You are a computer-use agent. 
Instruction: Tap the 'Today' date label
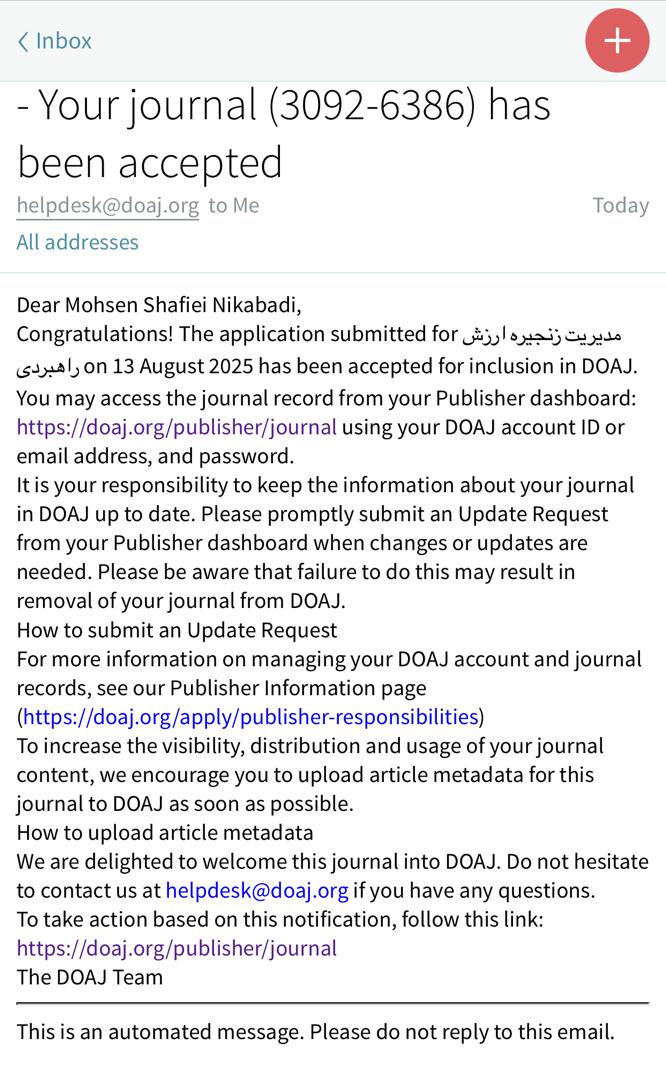tap(620, 206)
